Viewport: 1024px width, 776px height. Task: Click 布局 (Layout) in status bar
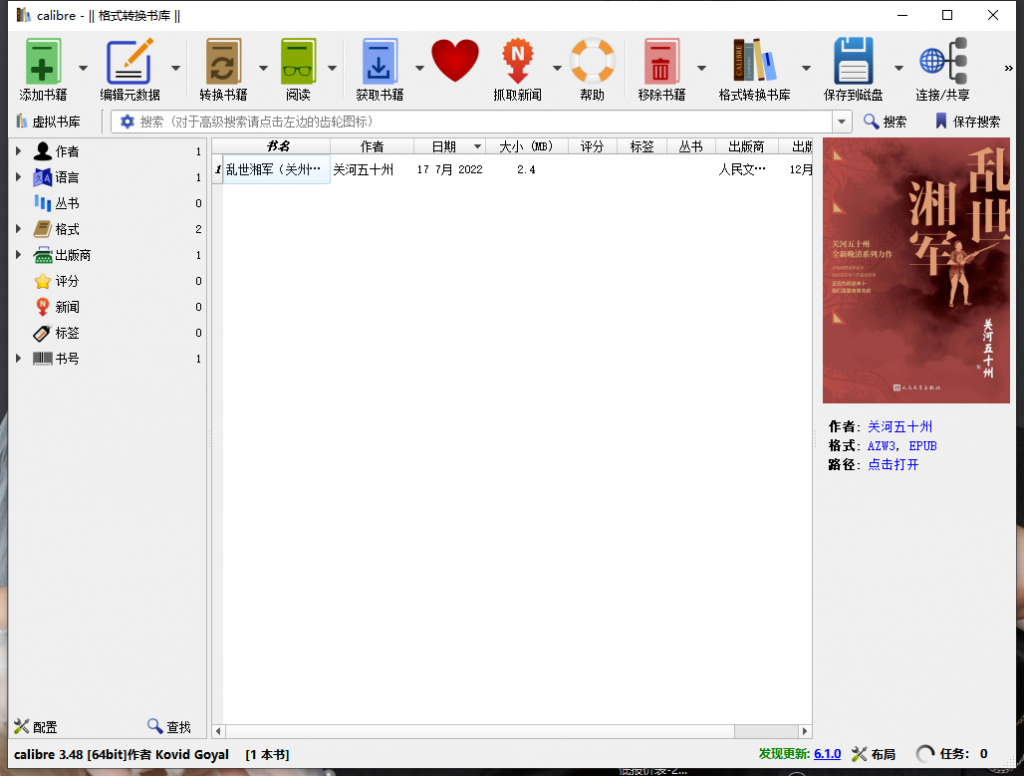point(874,754)
